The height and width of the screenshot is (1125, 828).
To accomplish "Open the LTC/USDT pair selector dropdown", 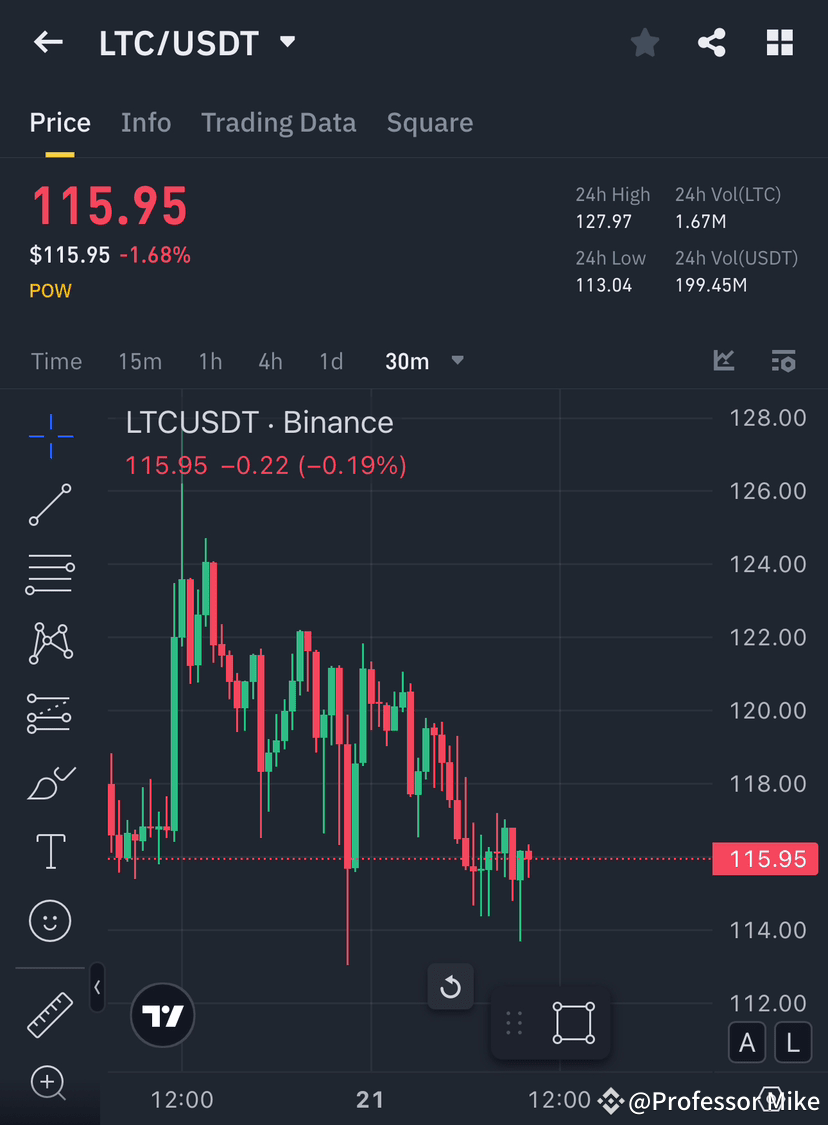I will 287,42.
